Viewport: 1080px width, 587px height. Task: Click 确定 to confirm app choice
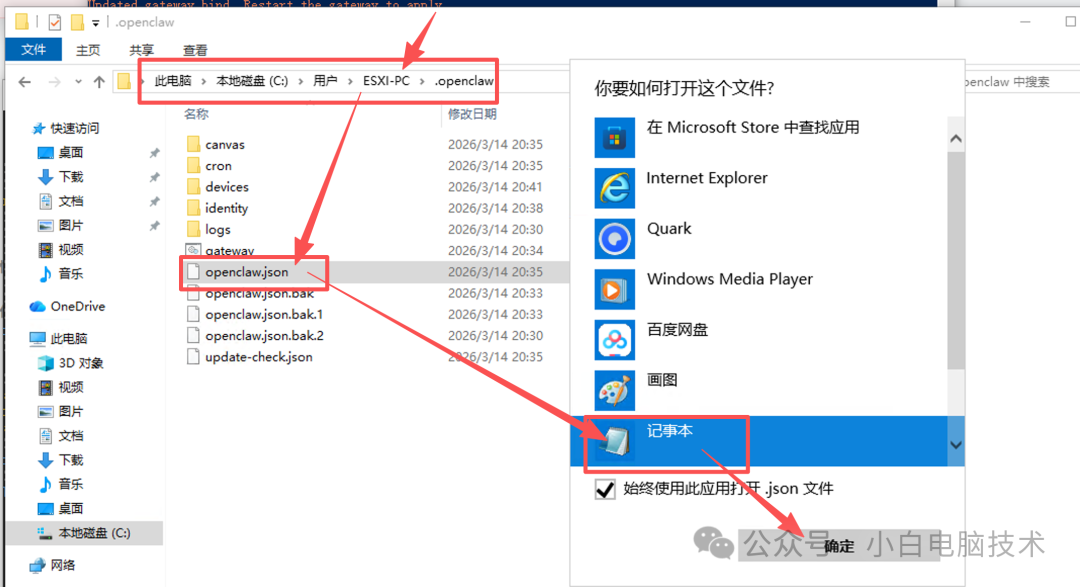click(839, 546)
